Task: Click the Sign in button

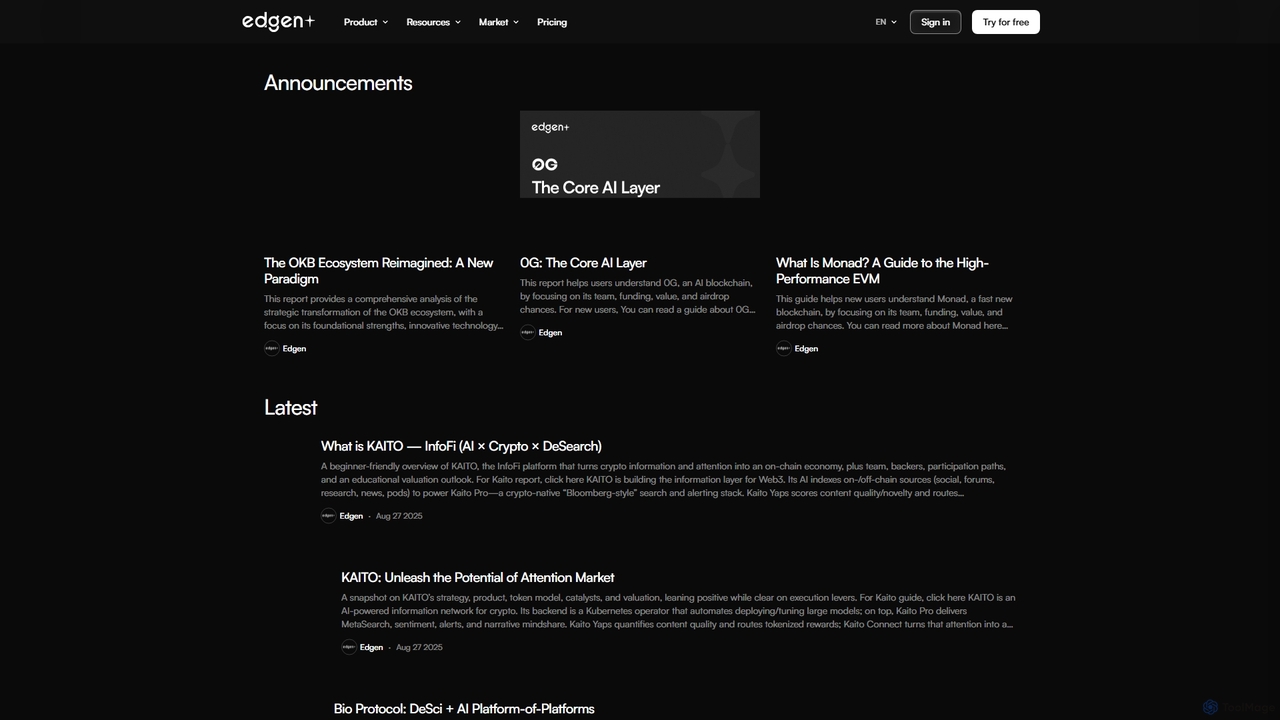Action: coord(935,22)
